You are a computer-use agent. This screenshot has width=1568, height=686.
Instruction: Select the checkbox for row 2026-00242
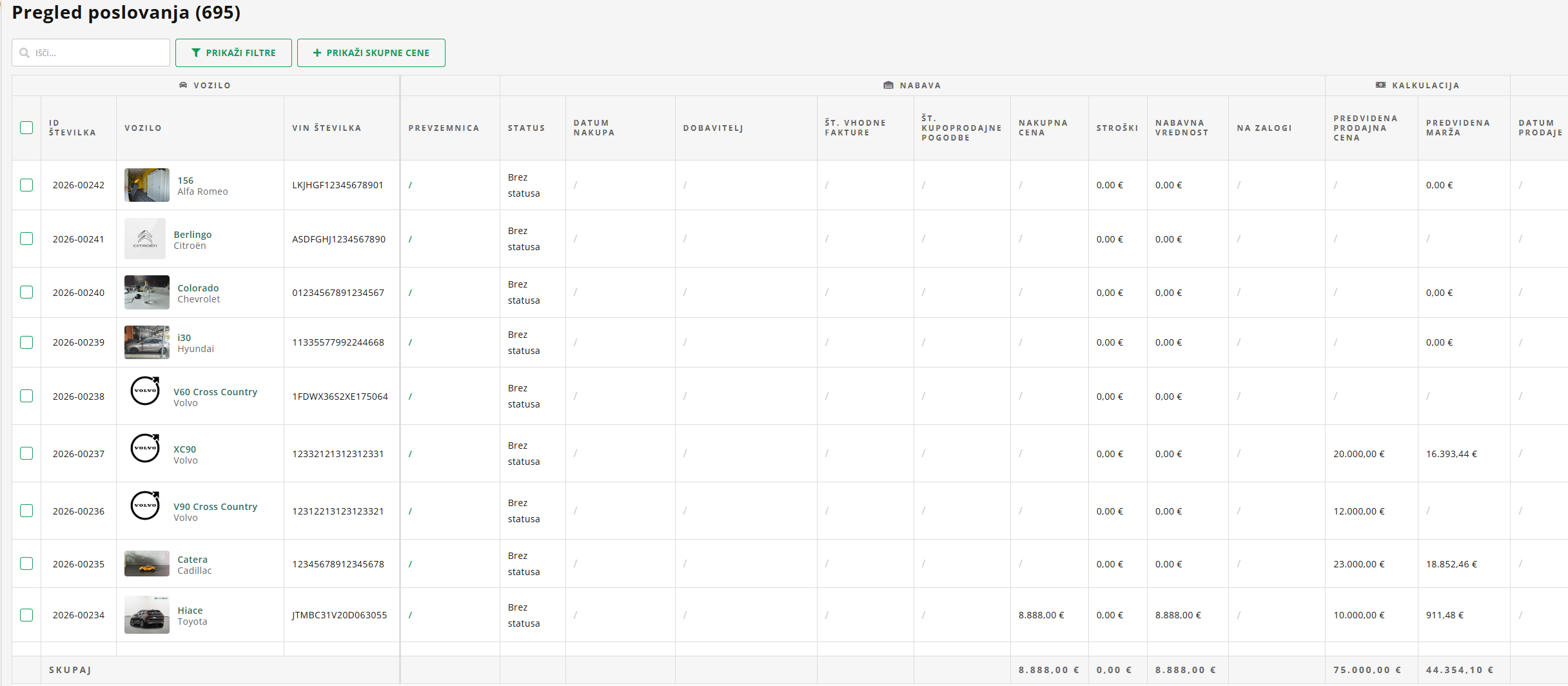point(26,185)
